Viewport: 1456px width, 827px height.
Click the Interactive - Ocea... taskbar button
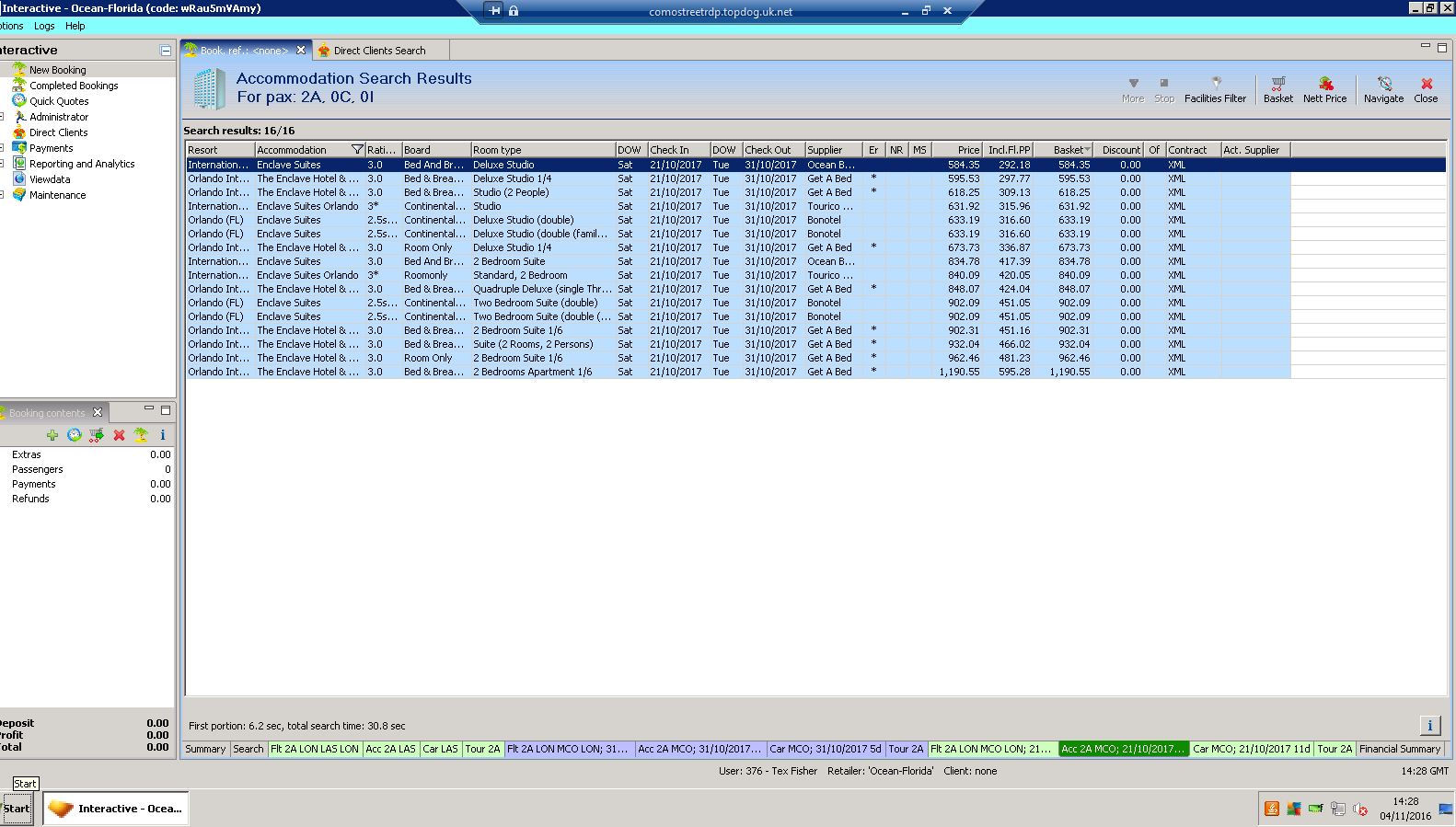116,809
